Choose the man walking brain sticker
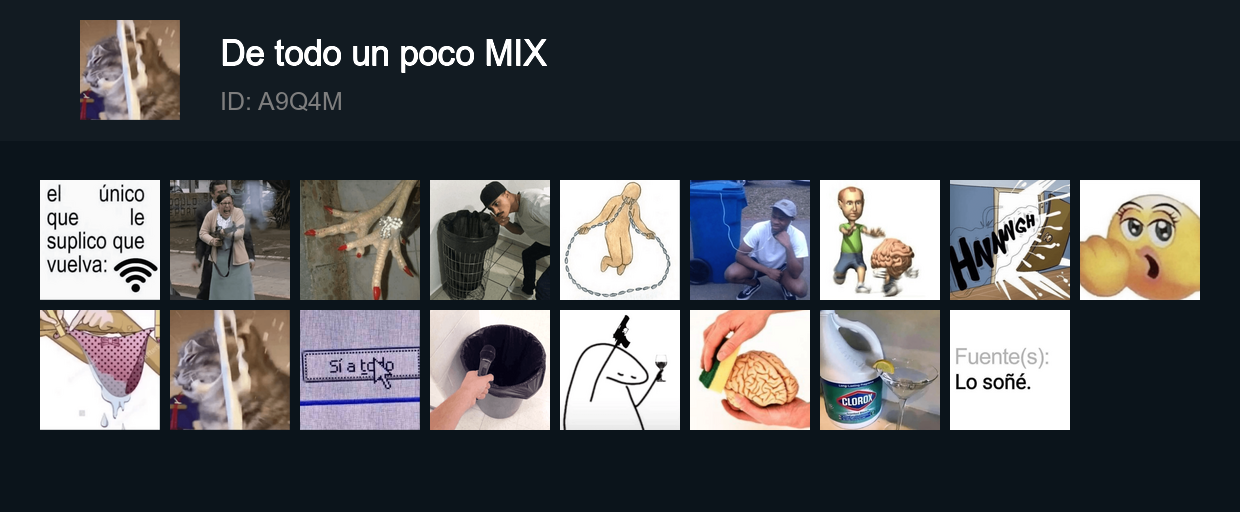The width and height of the screenshot is (1240, 512). [x=880, y=240]
